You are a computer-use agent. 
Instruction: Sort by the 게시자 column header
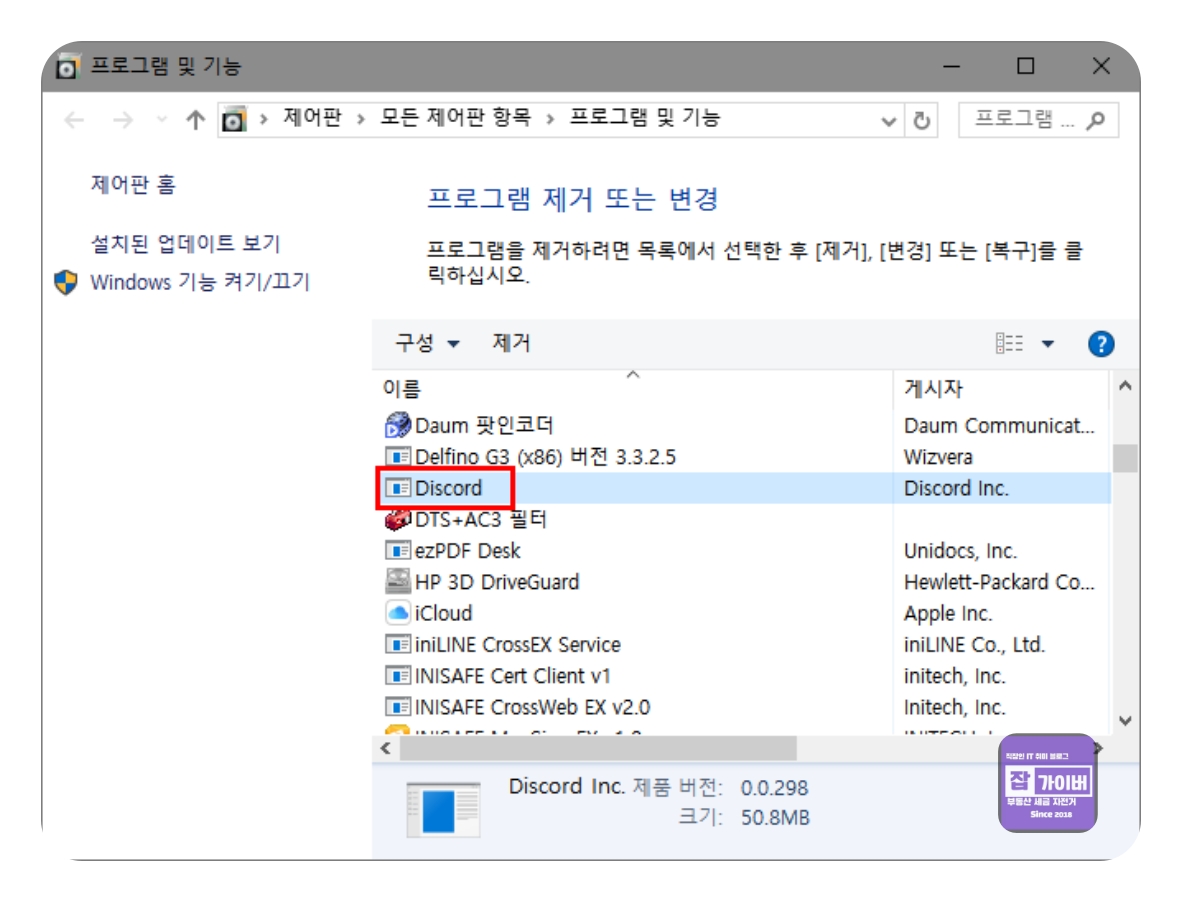click(933, 389)
